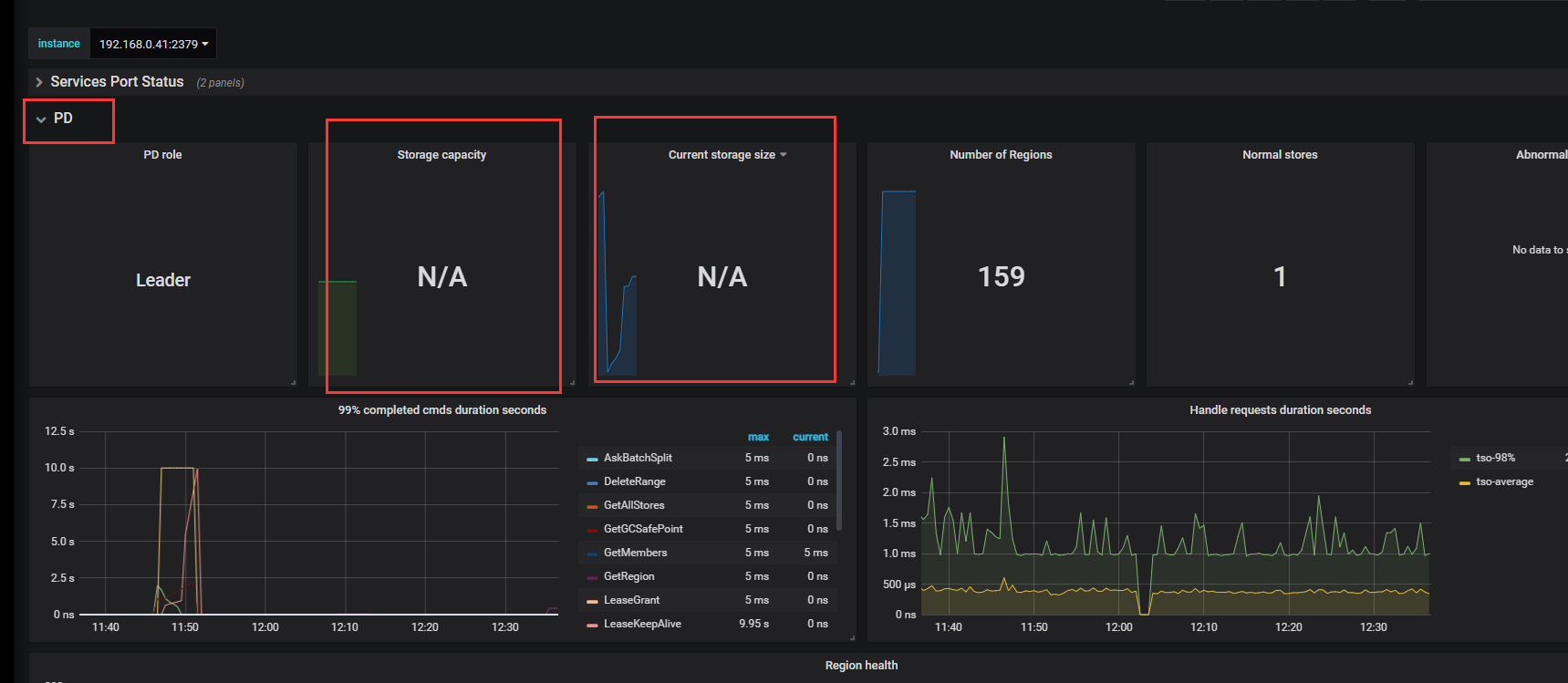Open Number of Regions panel title menu
Image resolution: width=1568 pixels, height=683 pixels.
click(x=1001, y=155)
